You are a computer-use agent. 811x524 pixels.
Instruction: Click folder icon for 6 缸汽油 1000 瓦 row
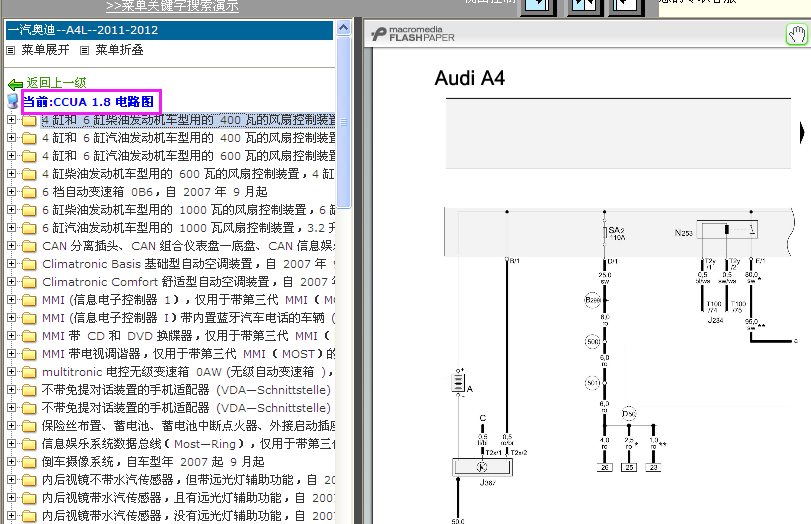point(29,228)
